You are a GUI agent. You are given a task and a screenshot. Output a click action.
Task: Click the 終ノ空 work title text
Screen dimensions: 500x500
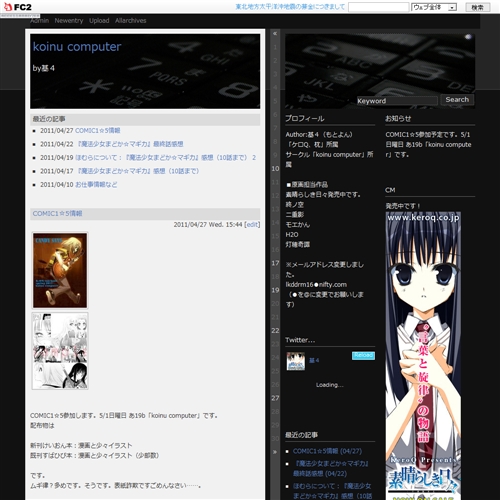295,205
